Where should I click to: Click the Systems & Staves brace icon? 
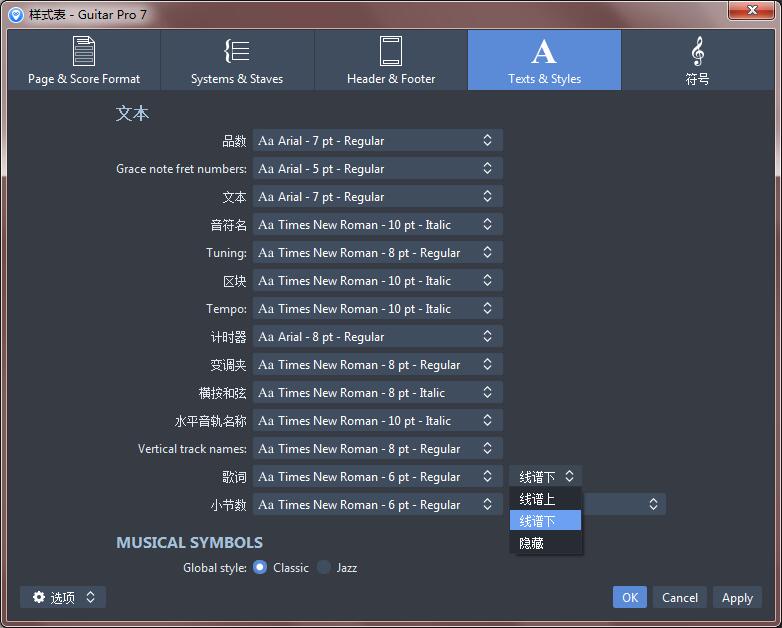pos(237,51)
